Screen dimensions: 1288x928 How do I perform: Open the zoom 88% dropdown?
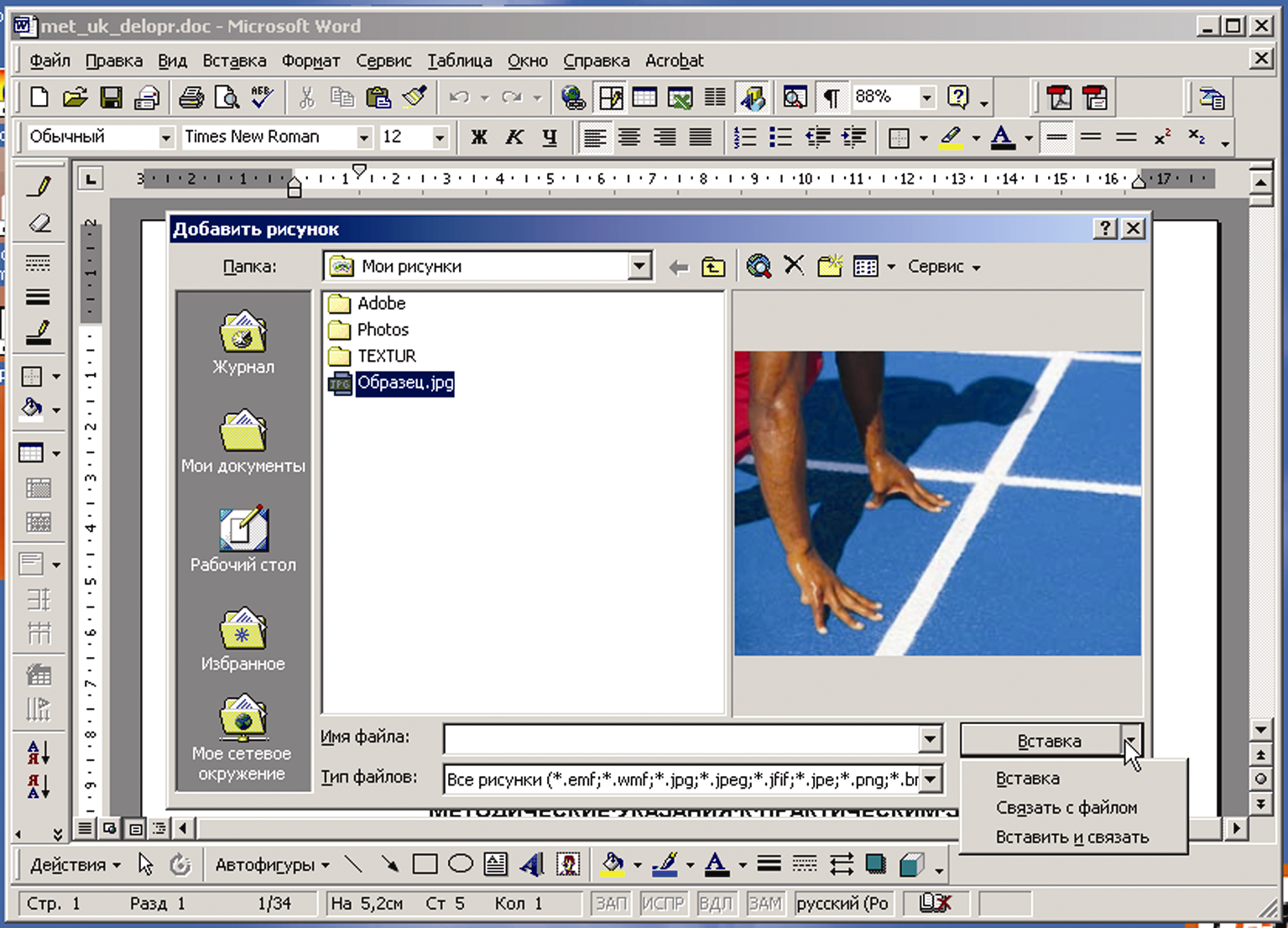(x=926, y=98)
